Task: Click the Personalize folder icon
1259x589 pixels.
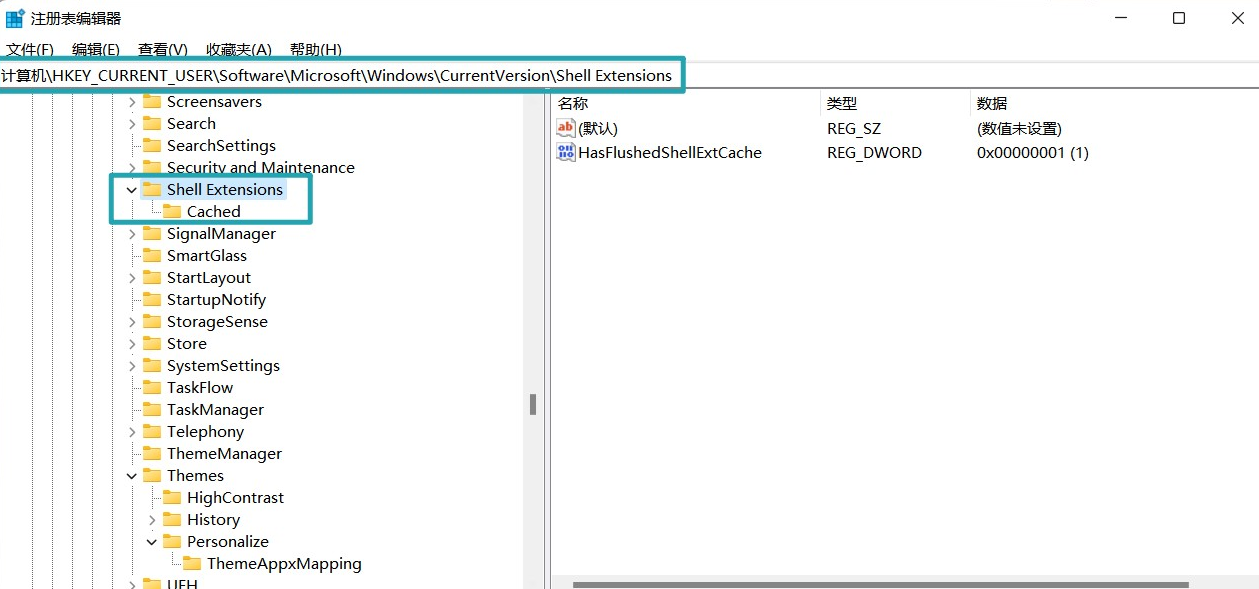Action: [170, 541]
